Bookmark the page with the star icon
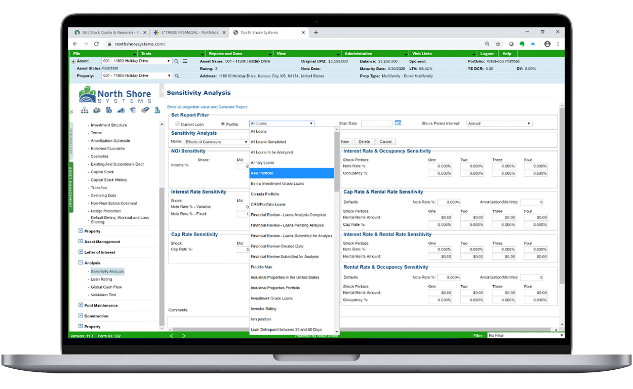This screenshot has height=389, width=633. point(498,44)
